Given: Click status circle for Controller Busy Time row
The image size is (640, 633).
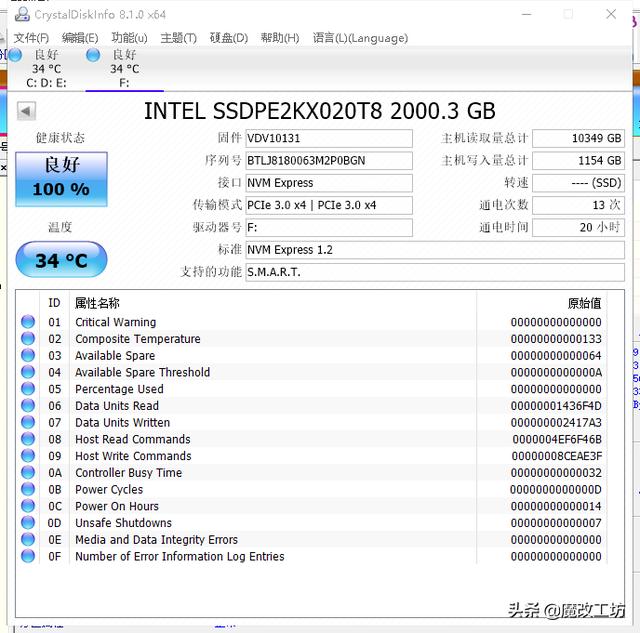Looking at the screenshot, I should pyautogui.click(x=28, y=472).
